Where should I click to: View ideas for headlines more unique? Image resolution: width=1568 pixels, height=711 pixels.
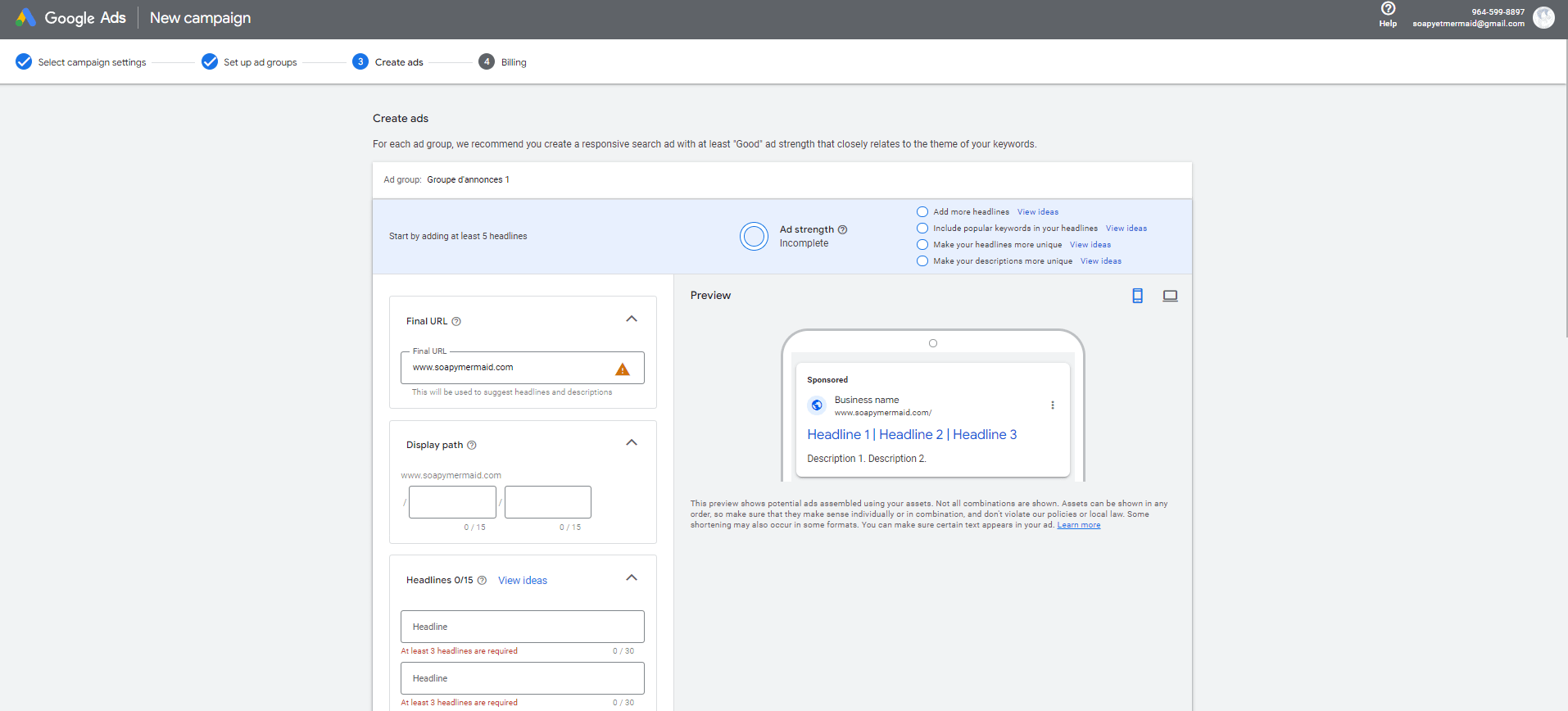point(1090,244)
